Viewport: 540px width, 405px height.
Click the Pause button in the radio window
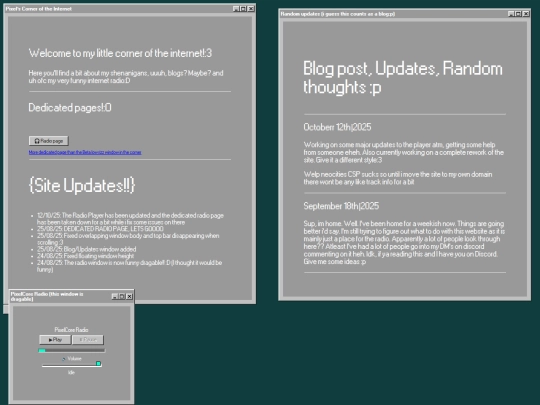pyautogui.click(x=88, y=340)
